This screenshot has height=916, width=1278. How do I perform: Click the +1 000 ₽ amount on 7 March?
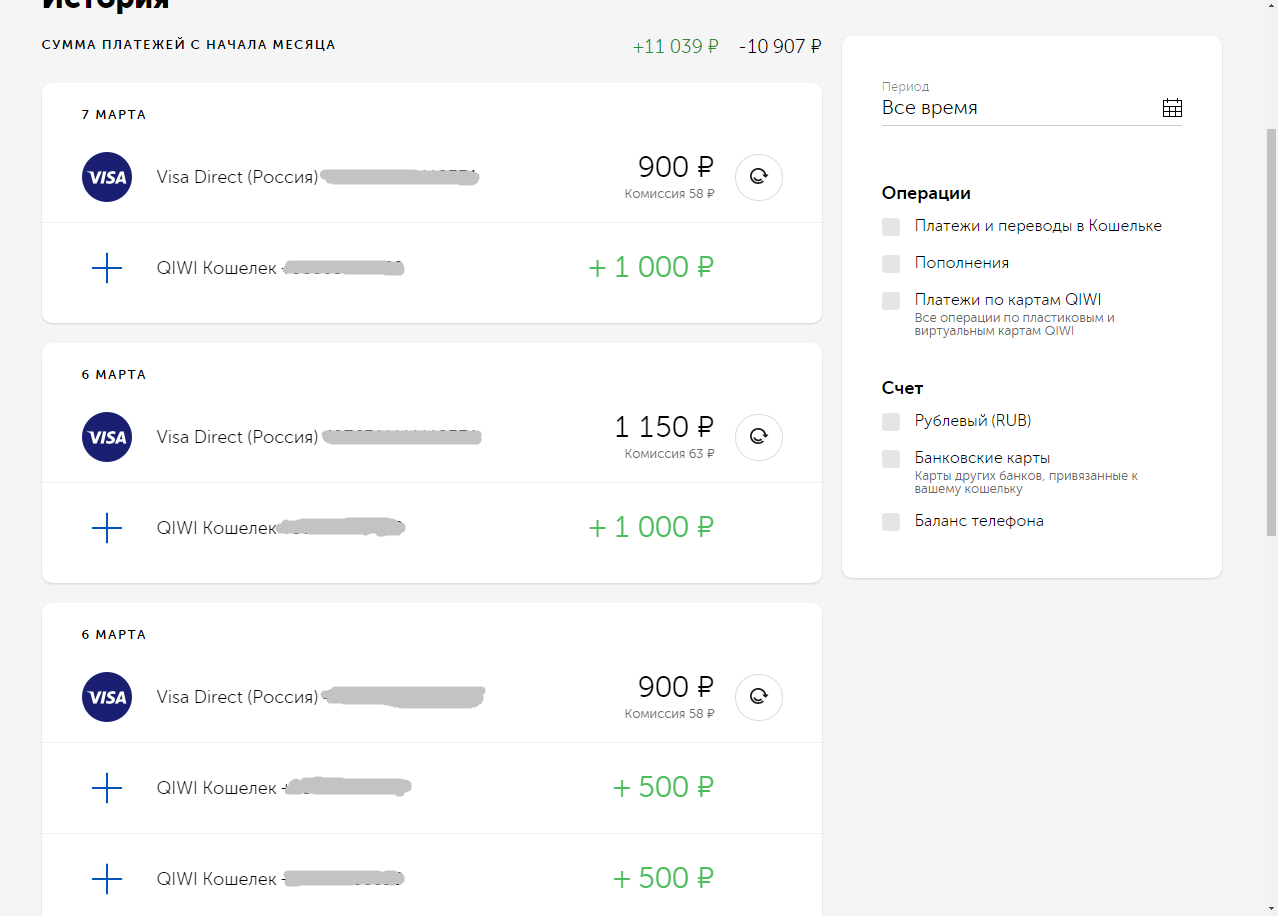coord(651,267)
